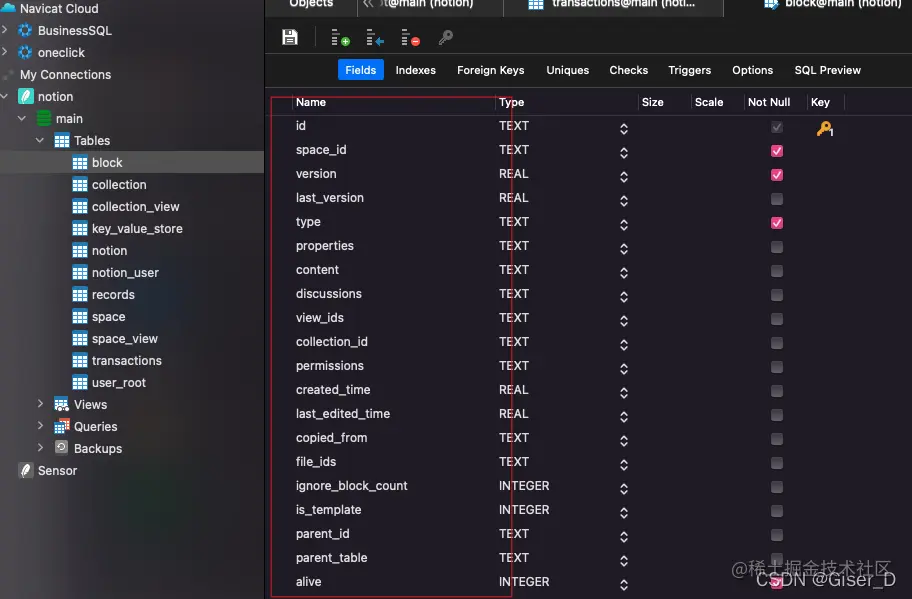Viewport: 912px width, 599px height.
Task: Click the Sensor connection icon
Action: coord(26,470)
